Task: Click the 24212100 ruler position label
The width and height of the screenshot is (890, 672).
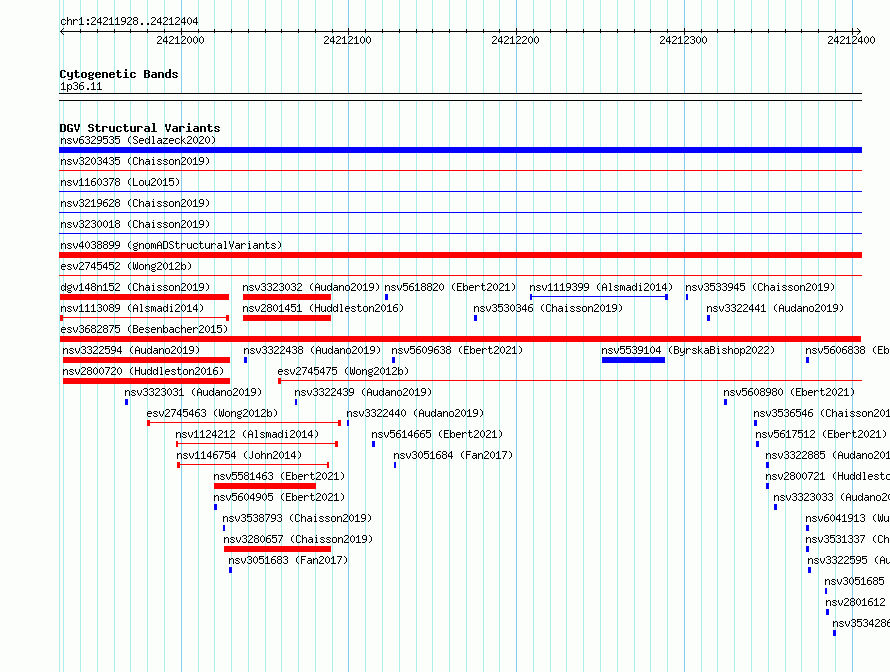Action: point(347,40)
